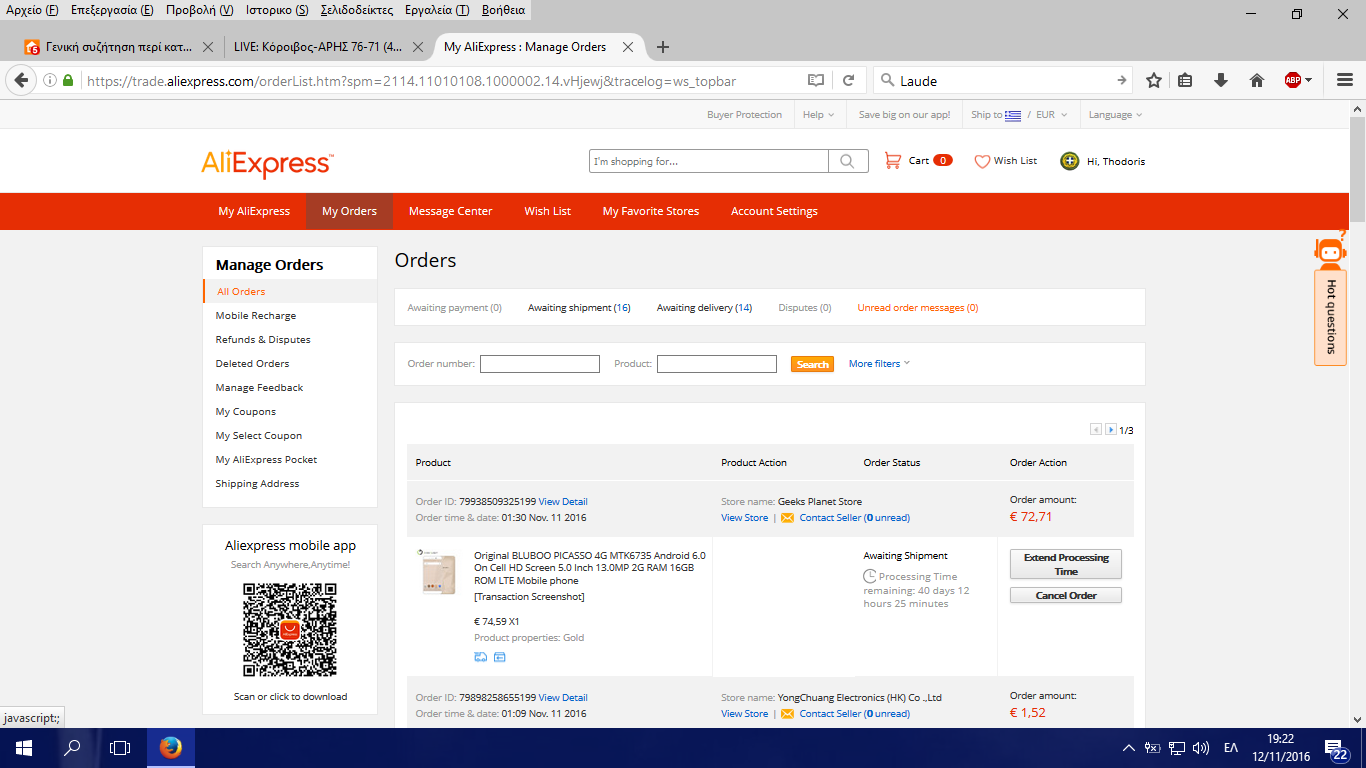Open the Ship to / EUR currency selector
Screen dimensions: 1366x768
[1018, 115]
